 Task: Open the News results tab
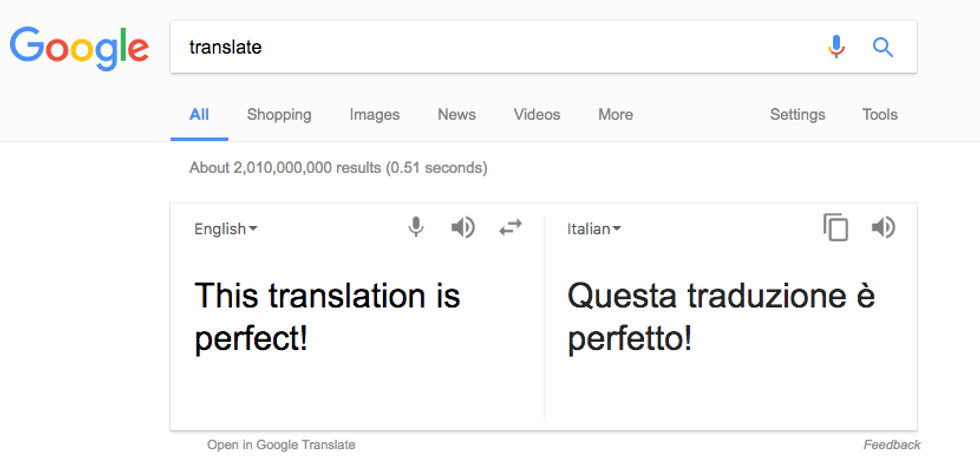click(x=456, y=114)
